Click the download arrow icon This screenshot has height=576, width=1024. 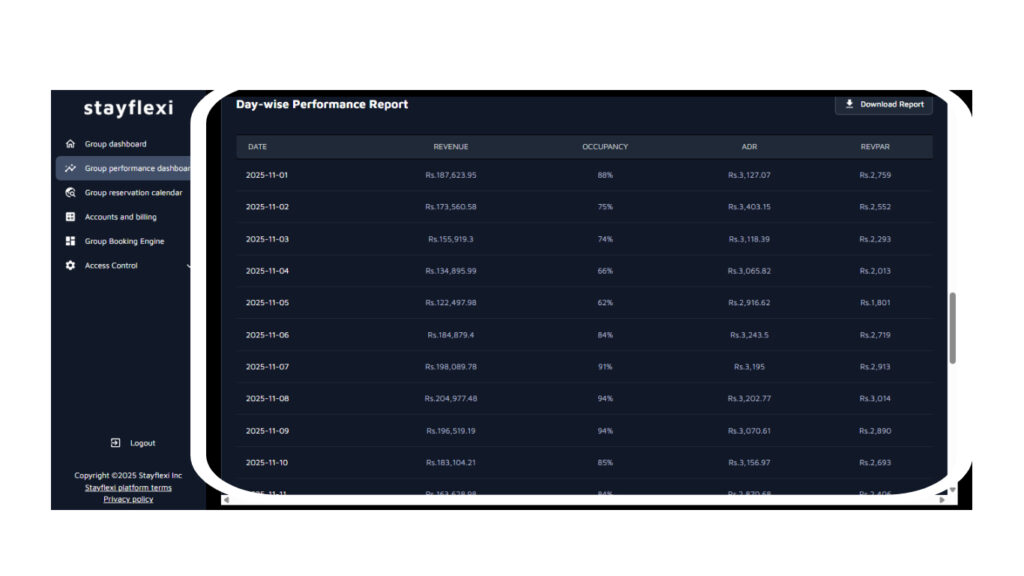pos(849,104)
